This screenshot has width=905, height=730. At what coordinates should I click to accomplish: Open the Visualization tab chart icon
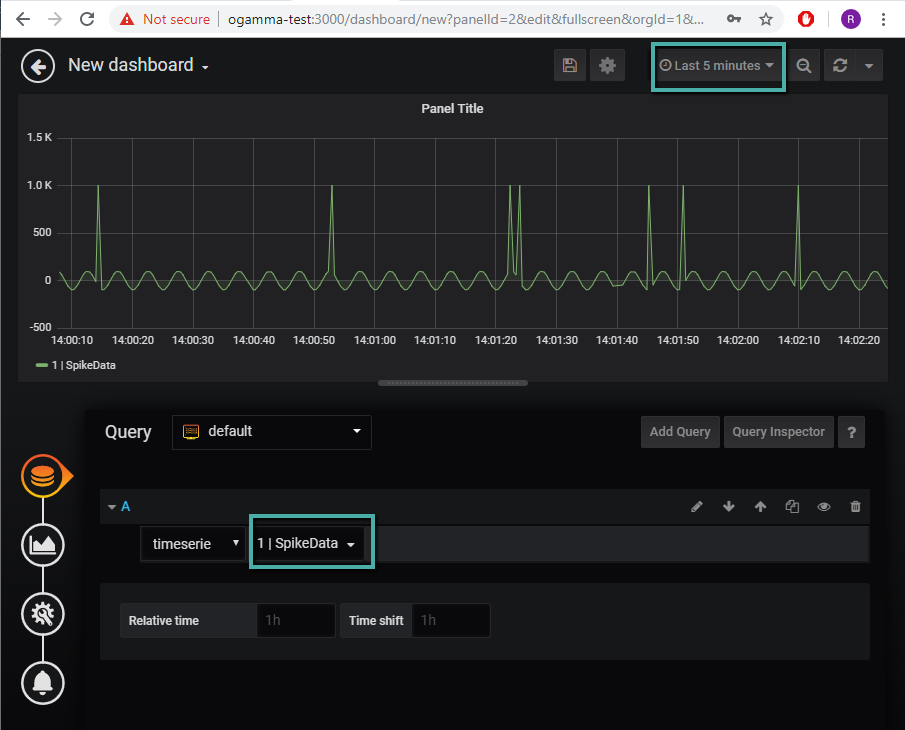pyautogui.click(x=43, y=545)
